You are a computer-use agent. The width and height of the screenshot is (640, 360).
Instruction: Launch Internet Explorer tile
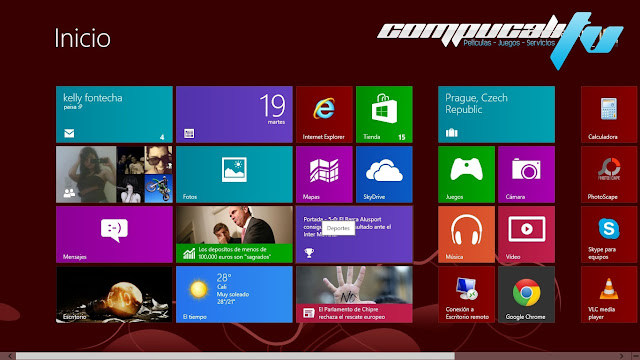coord(324,114)
